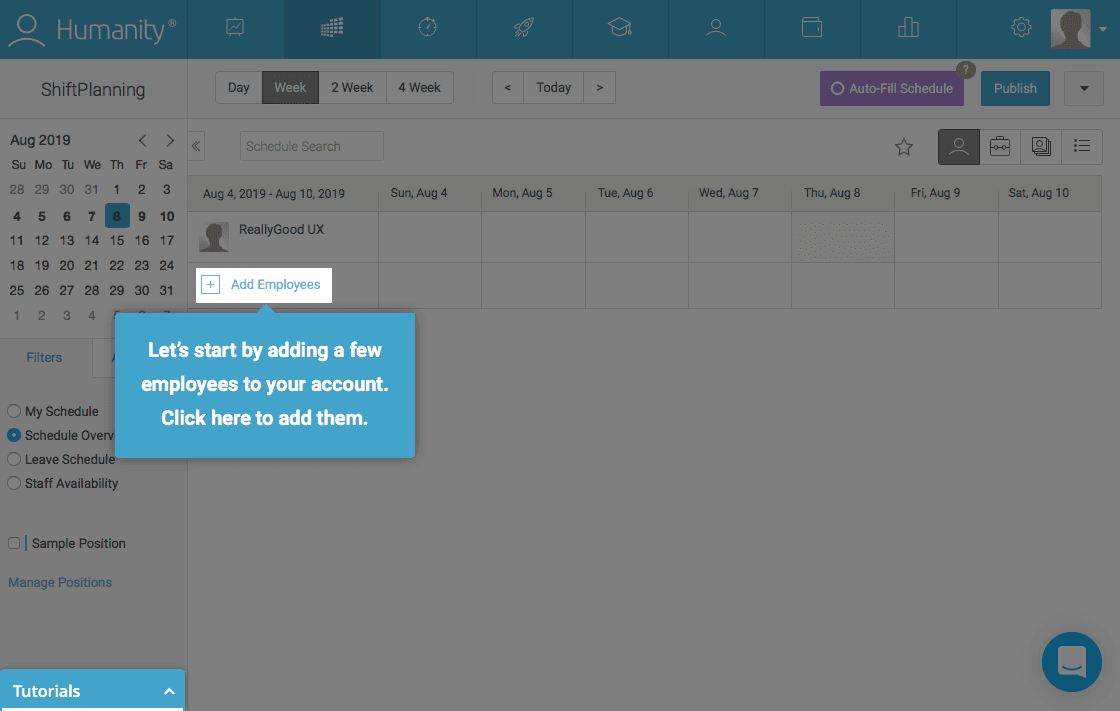Open the Filters tab

(44, 357)
